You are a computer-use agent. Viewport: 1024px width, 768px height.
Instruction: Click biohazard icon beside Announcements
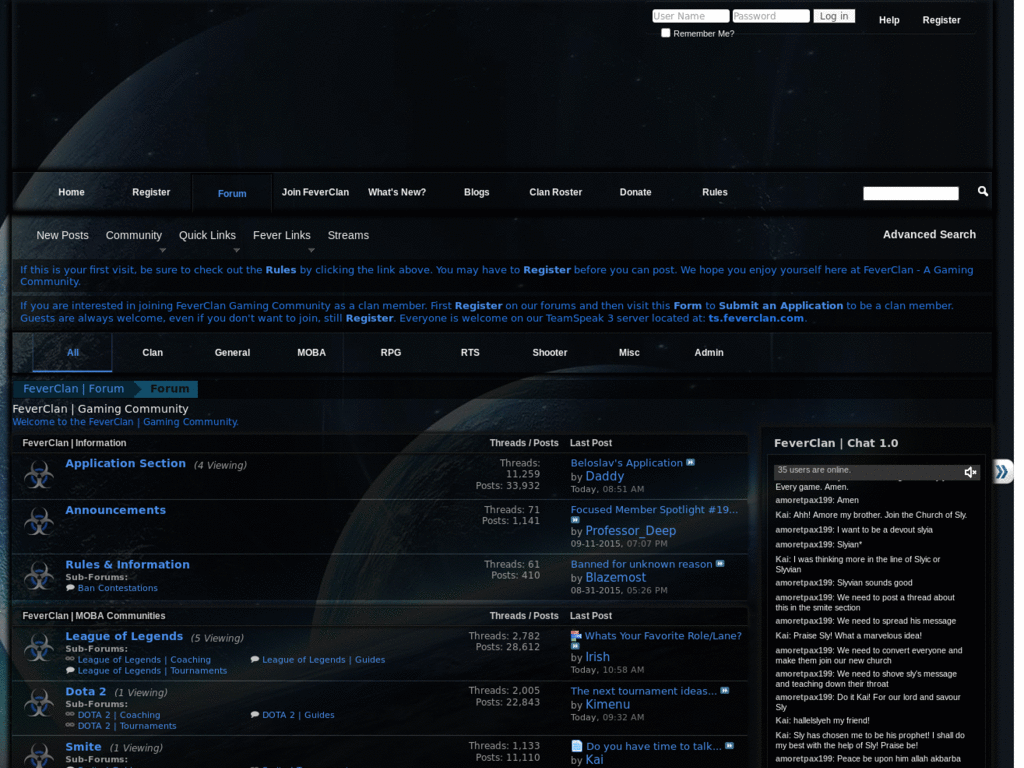[x=39, y=522]
